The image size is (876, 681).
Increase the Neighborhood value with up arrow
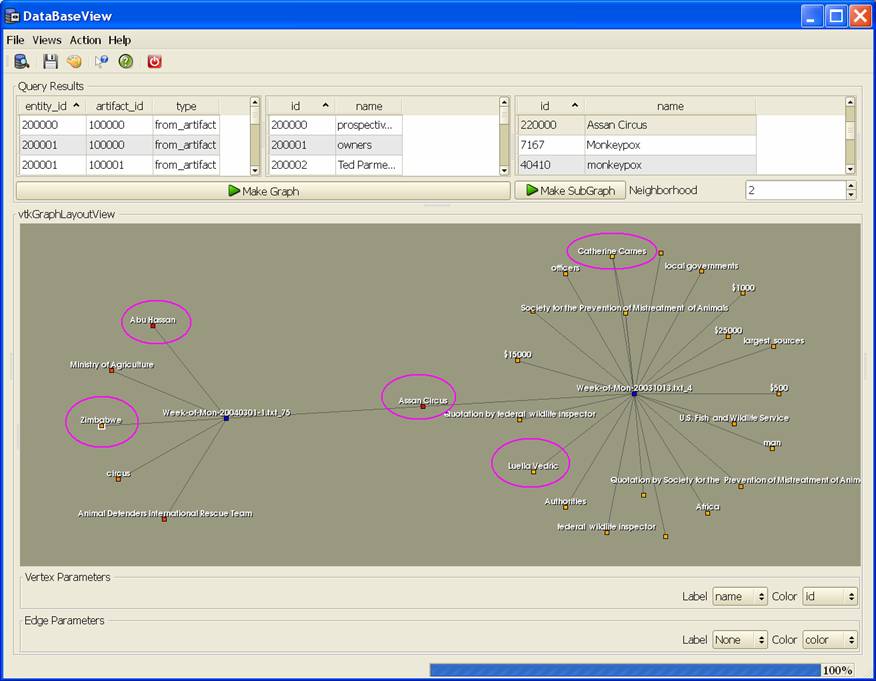tap(851, 185)
